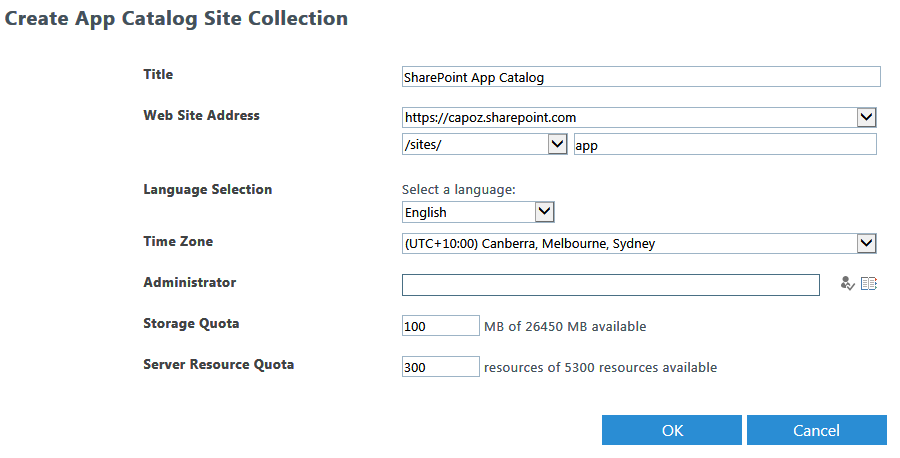Click the Cancel button
900x458 pixels.
(x=816, y=430)
